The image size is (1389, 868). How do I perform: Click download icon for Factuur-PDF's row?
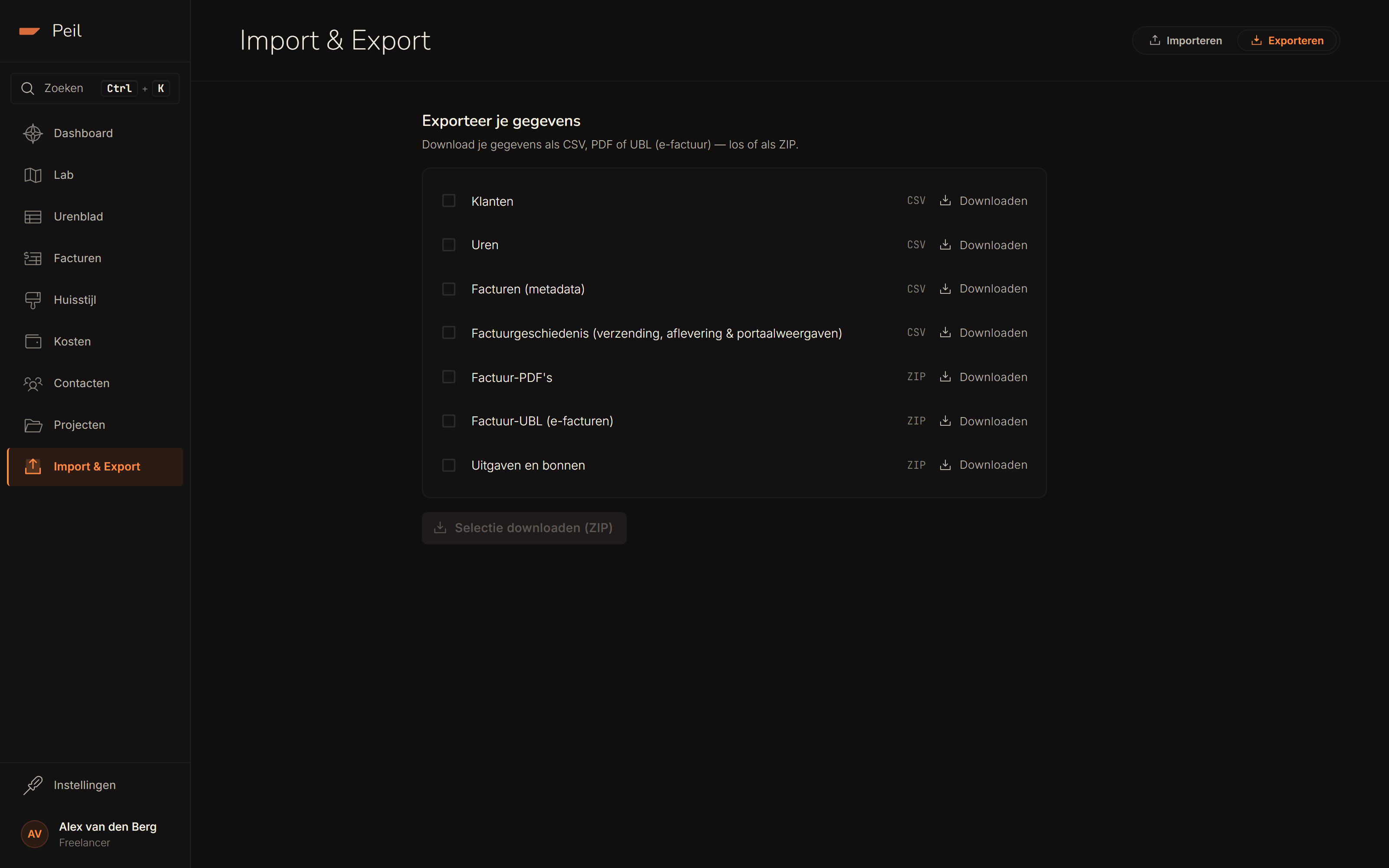945,377
